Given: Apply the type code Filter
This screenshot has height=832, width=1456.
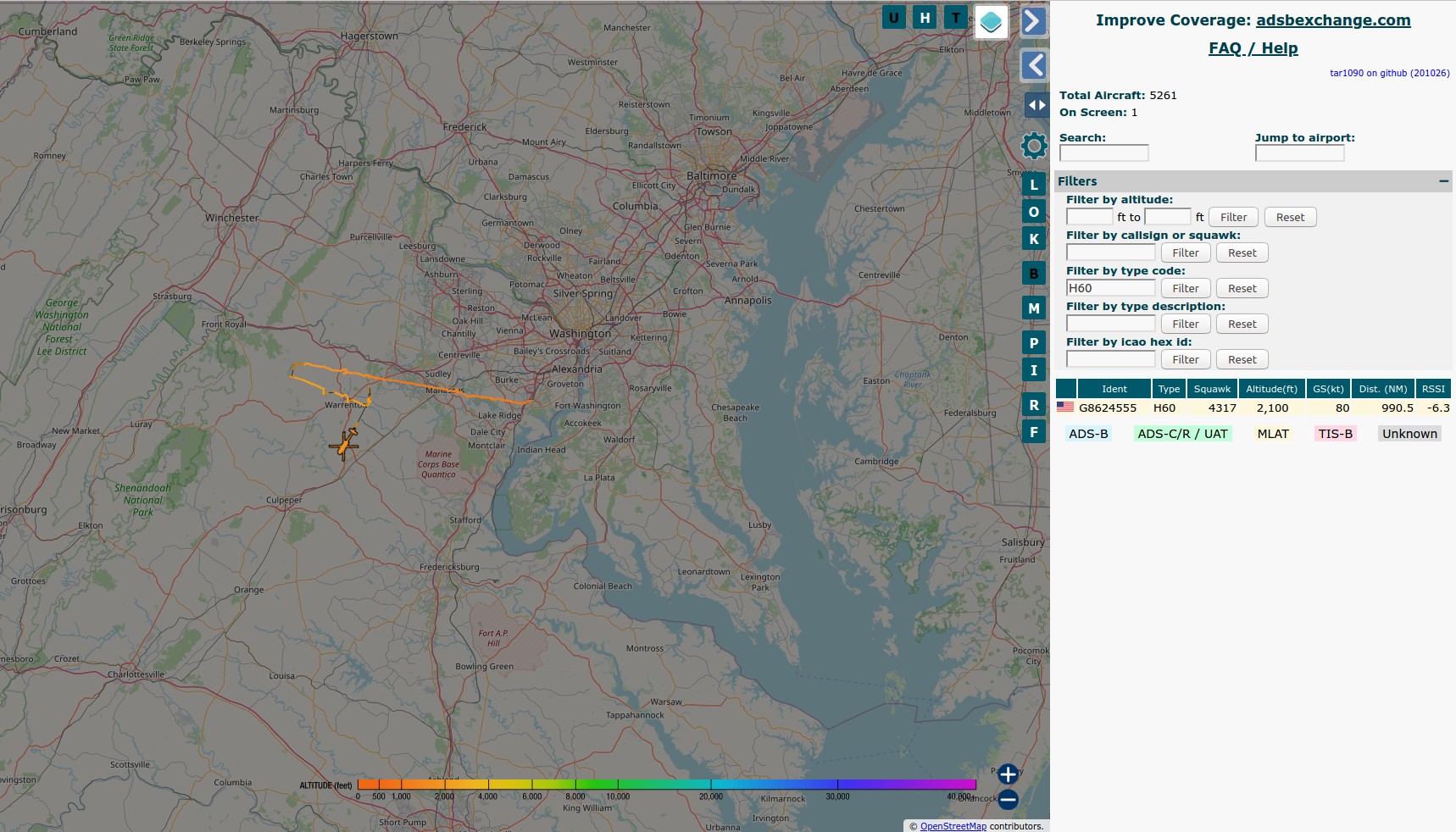Looking at the screenshot, I should 1186,288.
